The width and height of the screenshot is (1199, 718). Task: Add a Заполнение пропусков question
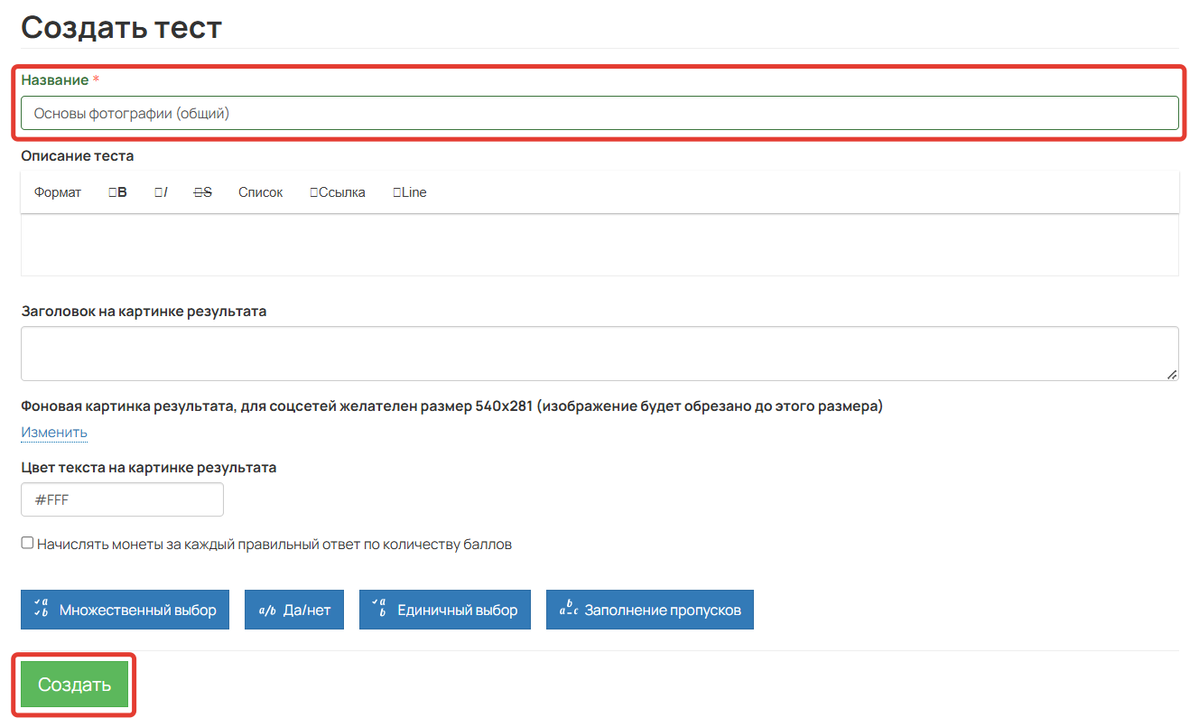click(x=650, y=609)
